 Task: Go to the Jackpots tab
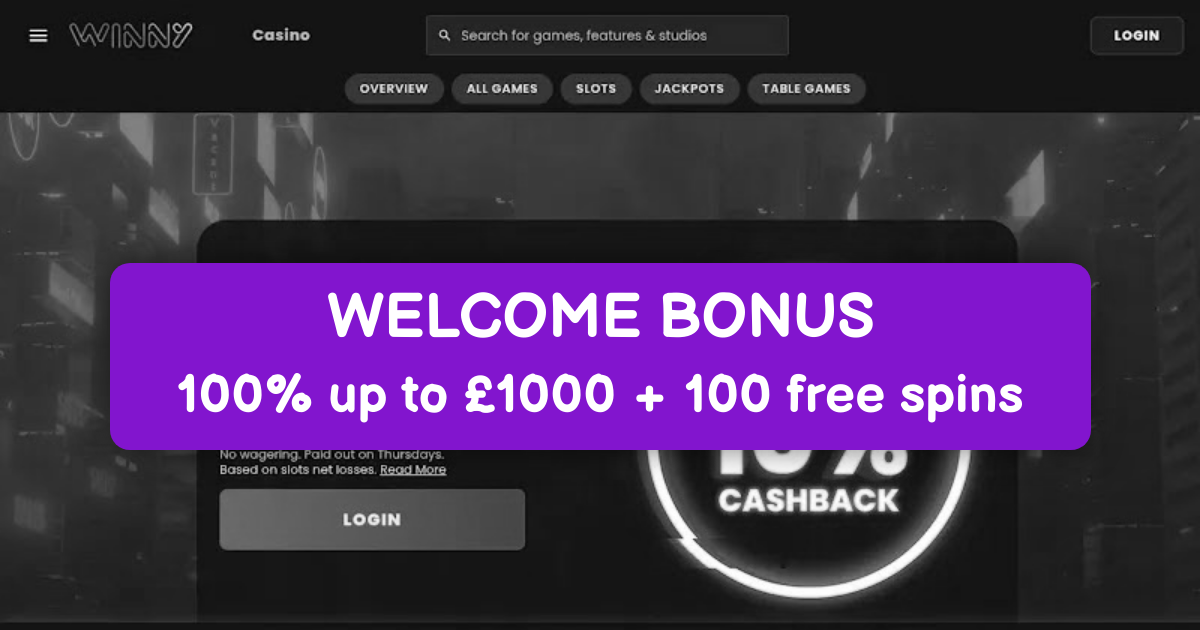coord(689,89)
